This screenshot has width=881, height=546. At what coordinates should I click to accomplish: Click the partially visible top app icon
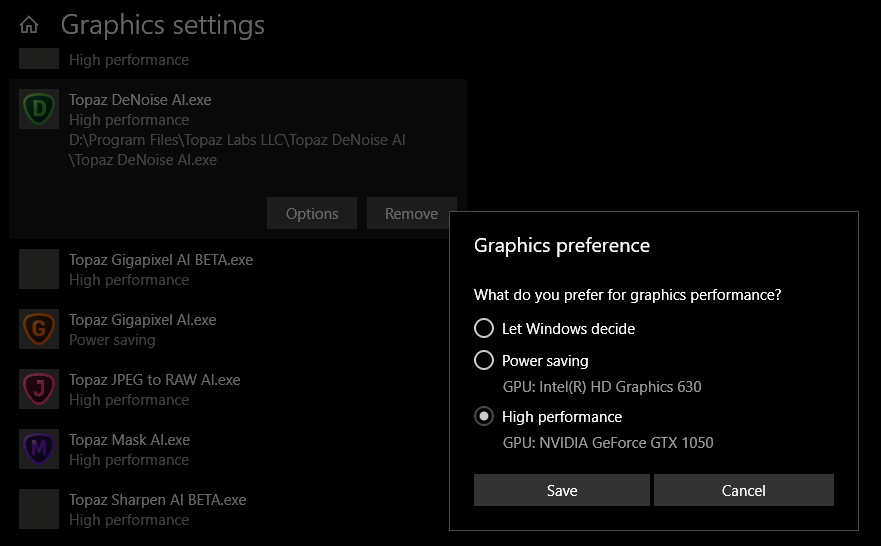point(39,59)
